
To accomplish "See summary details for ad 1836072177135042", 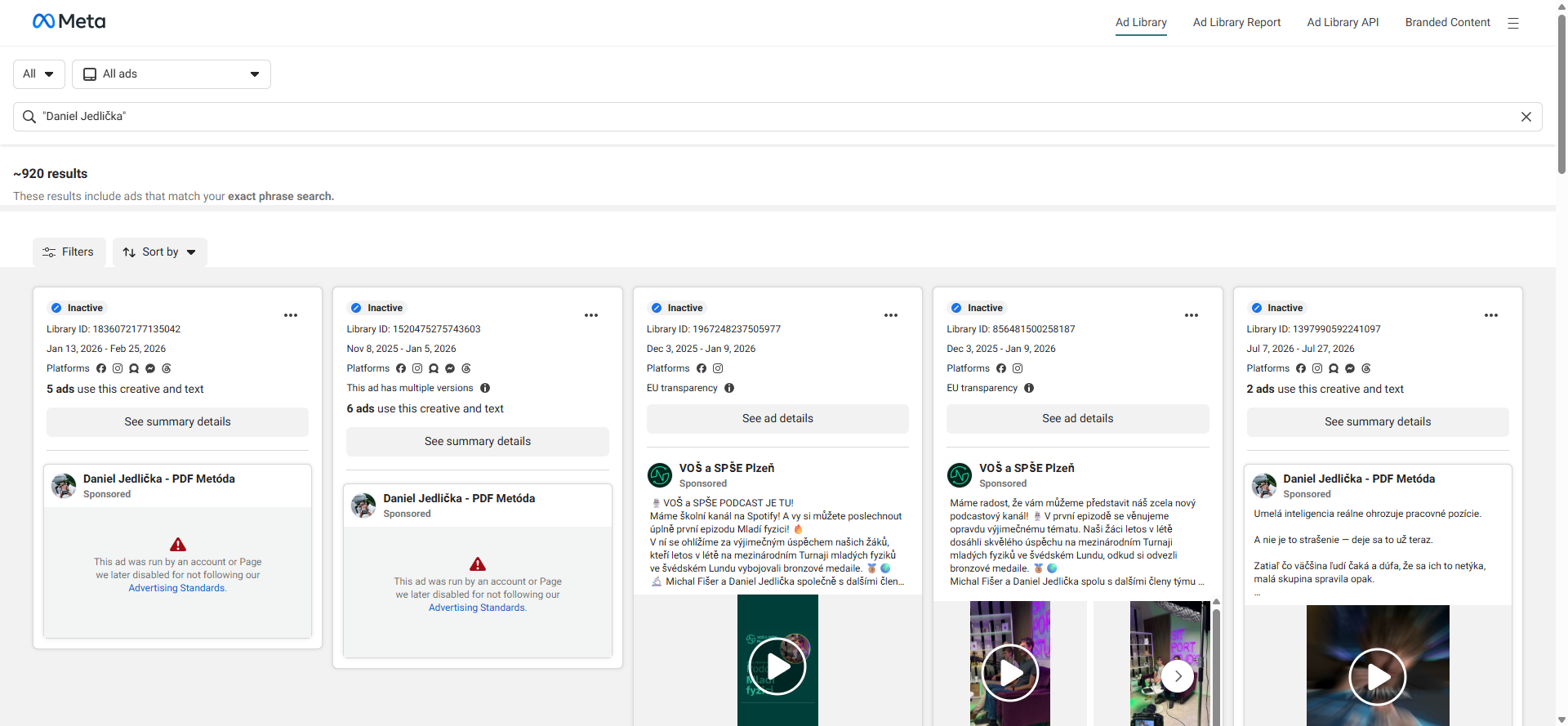I will 177,422.
